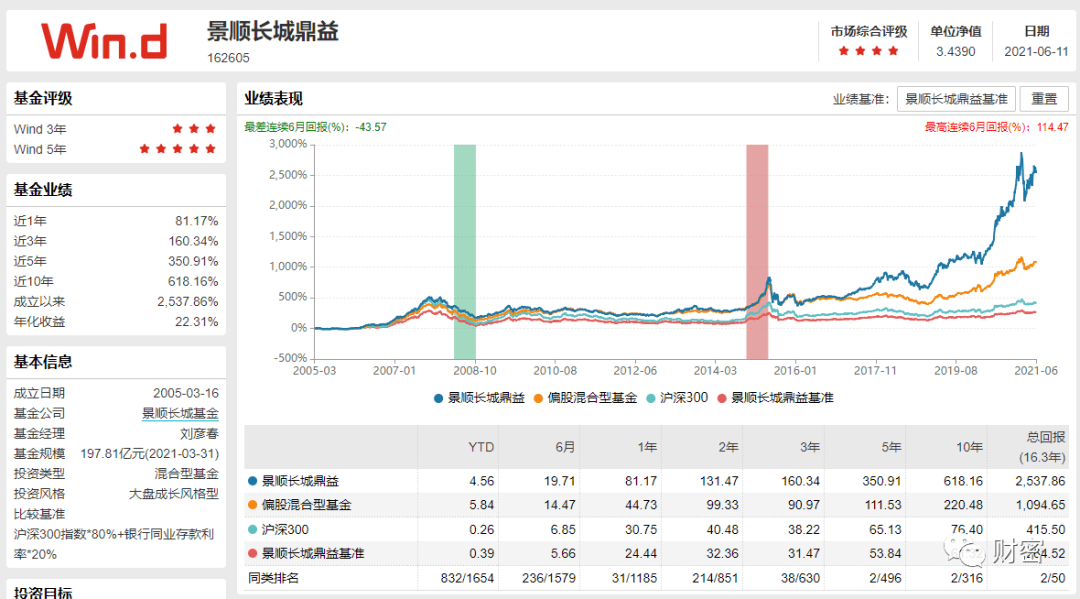Click the red dot beside 景顺长城鼎益基准 table row

click(x=252, y=553)
